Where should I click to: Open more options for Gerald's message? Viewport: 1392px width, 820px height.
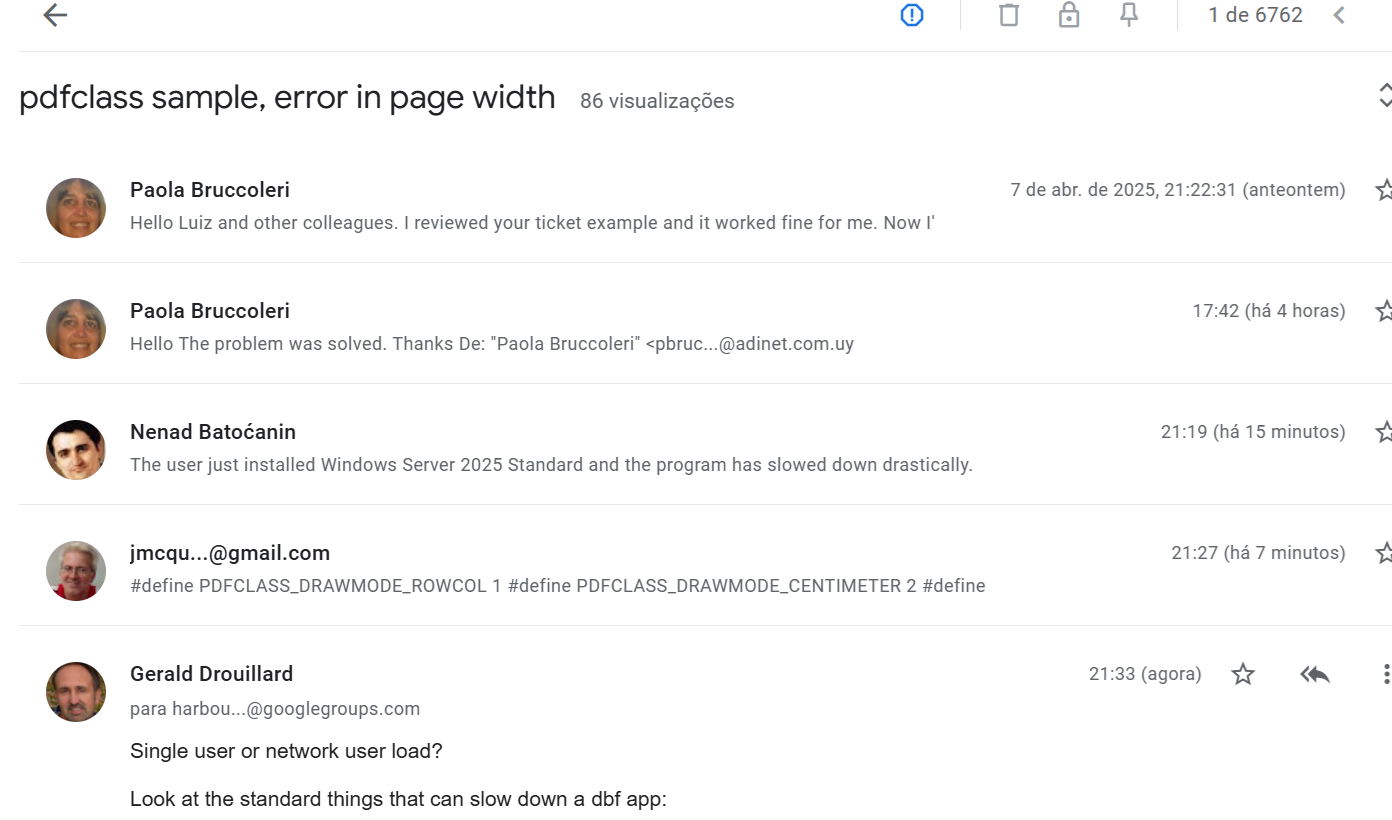coord(1385,675)
